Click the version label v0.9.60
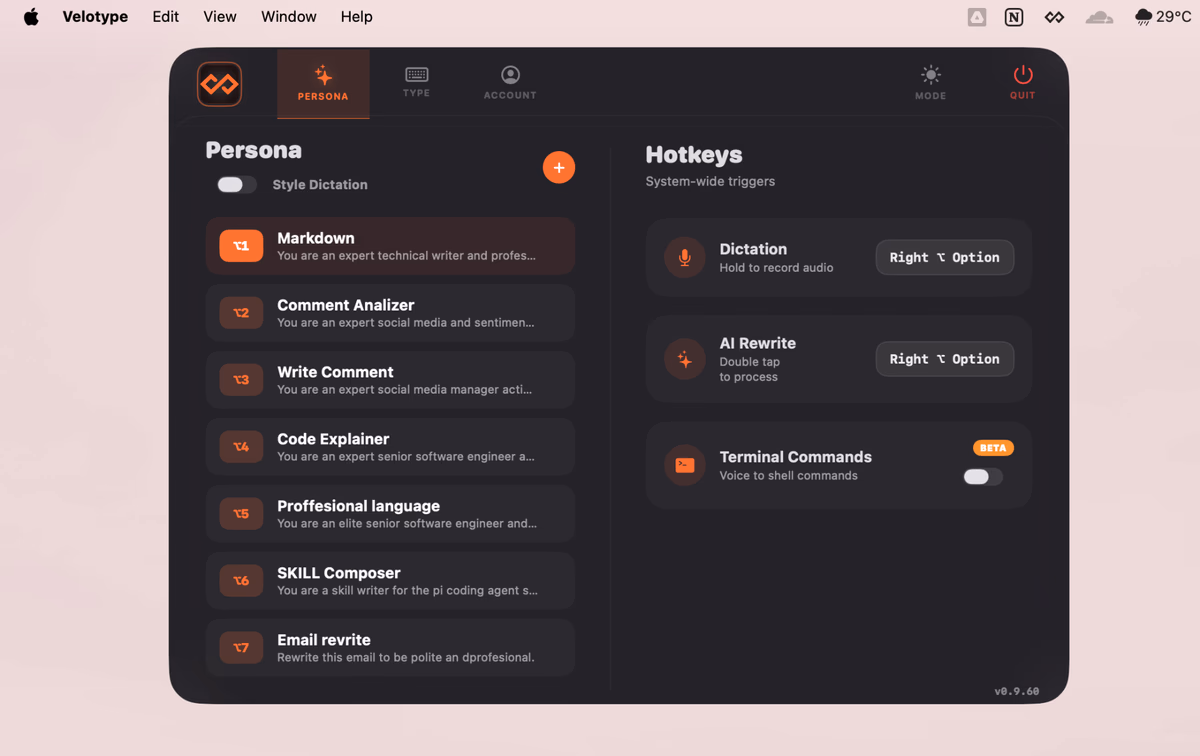The width and height of the screenshot is (1200, 756). tap(1016, 691)
